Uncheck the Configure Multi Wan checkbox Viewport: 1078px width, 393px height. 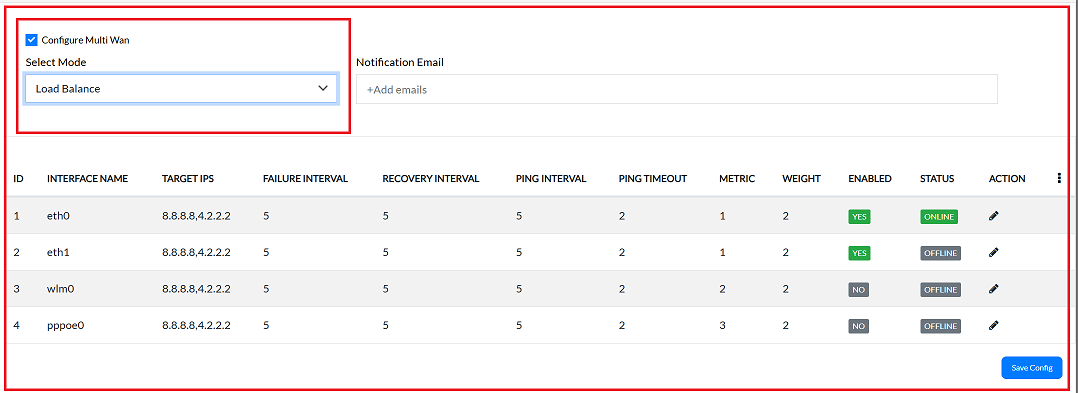pyautogui.click(x=31, y=40)
